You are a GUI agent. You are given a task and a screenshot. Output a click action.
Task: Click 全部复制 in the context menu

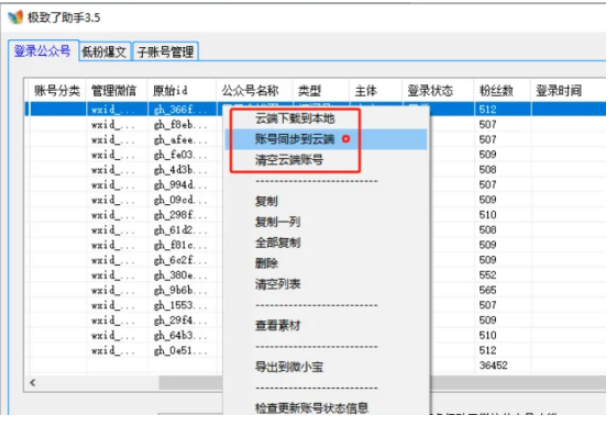click(277, 242)
